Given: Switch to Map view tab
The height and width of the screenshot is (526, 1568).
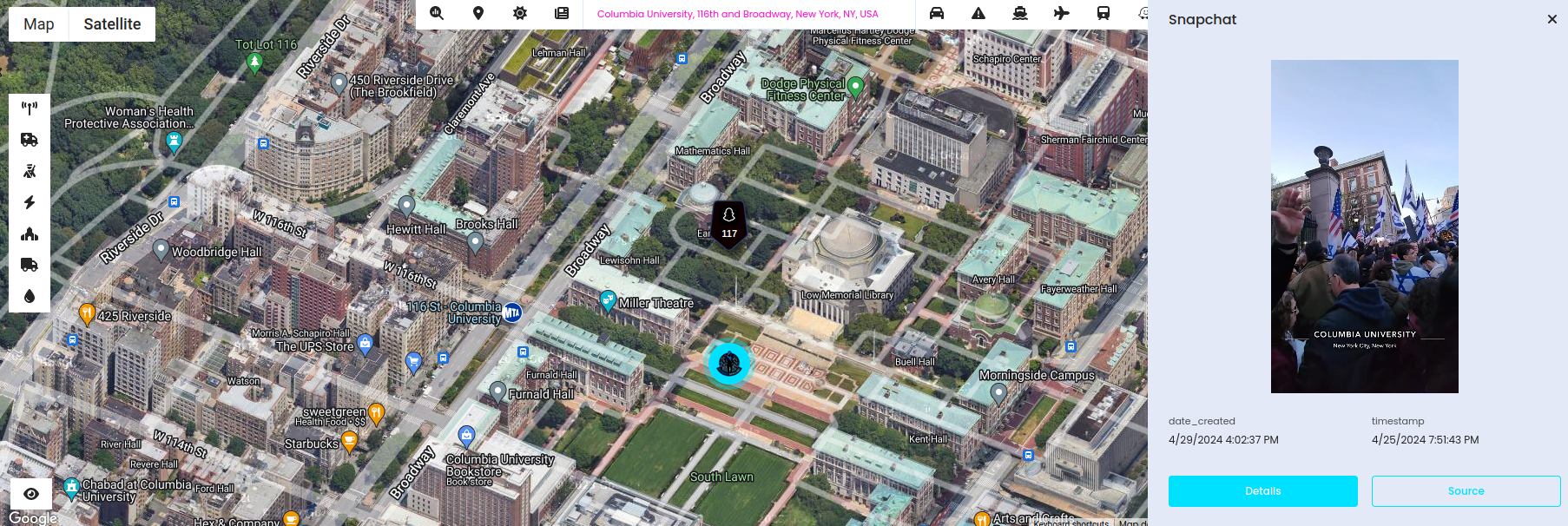Looking at the screenshot, I should 38,24.
